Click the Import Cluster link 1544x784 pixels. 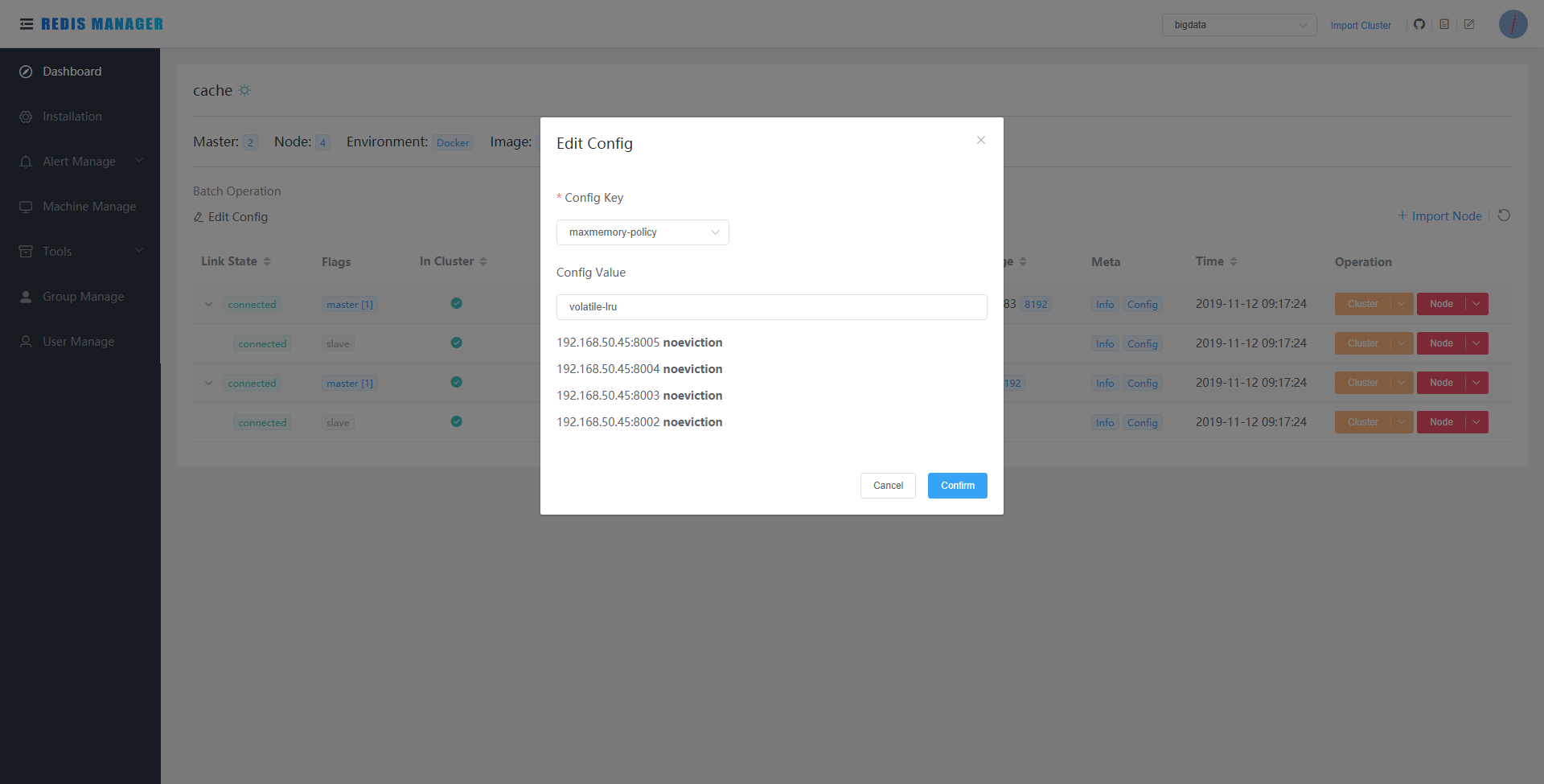click(1361, 26)
